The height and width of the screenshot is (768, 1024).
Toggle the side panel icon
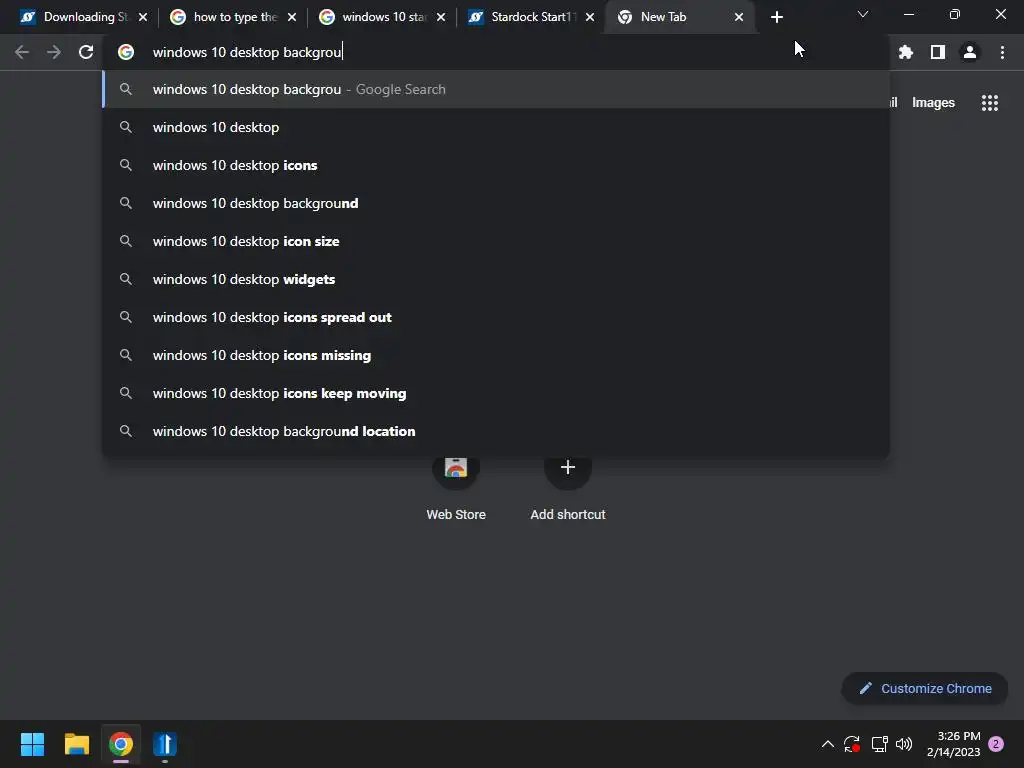[938, 52]
